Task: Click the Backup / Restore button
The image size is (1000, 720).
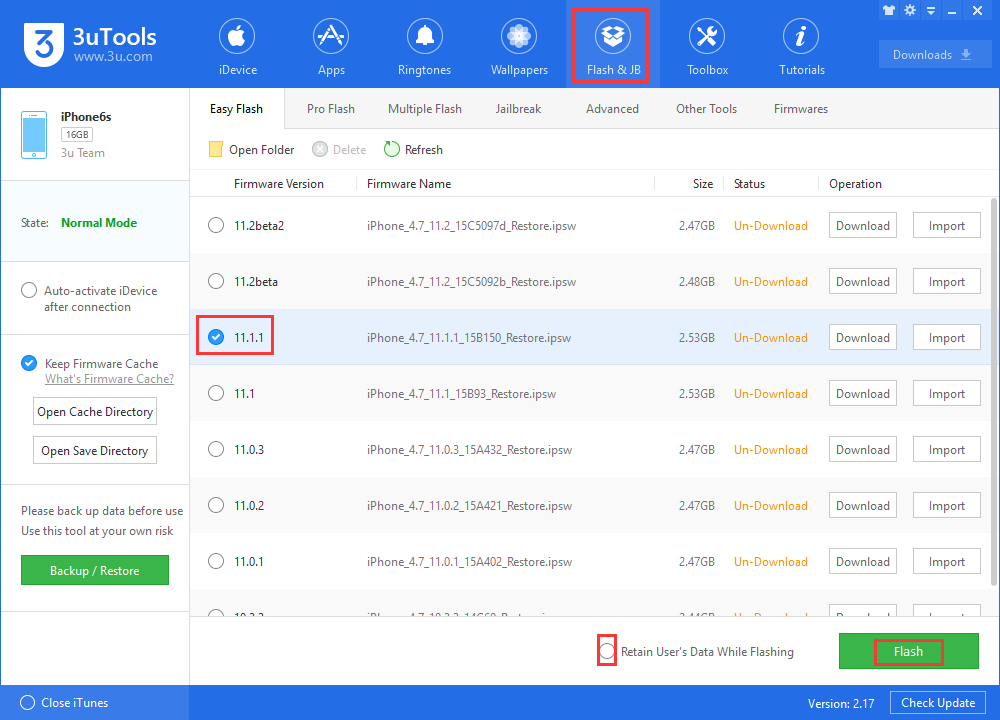Action: 95,570
